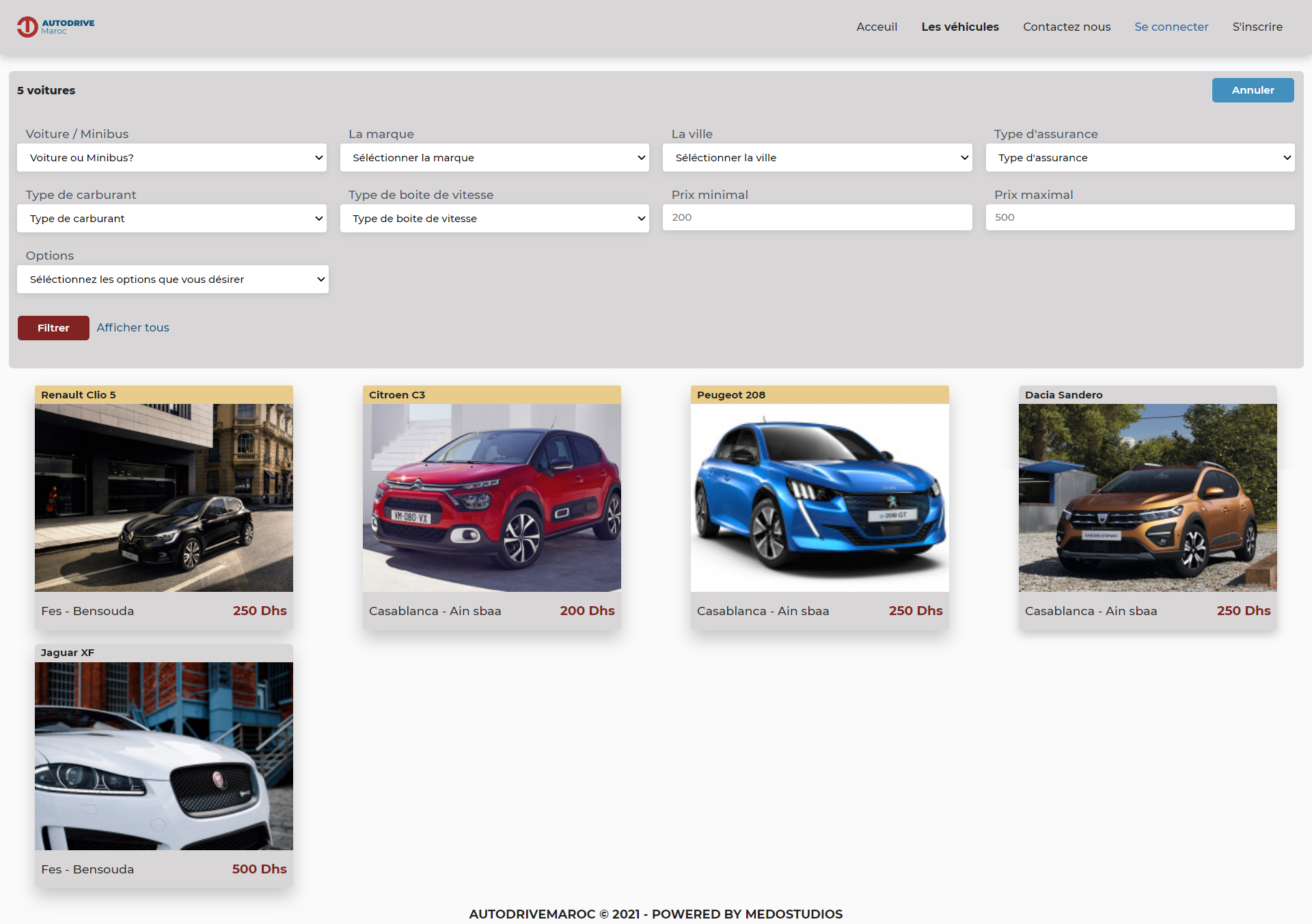Click the Filtrer button
This screenshot has width=1312, height=924.
coord(53,328)
